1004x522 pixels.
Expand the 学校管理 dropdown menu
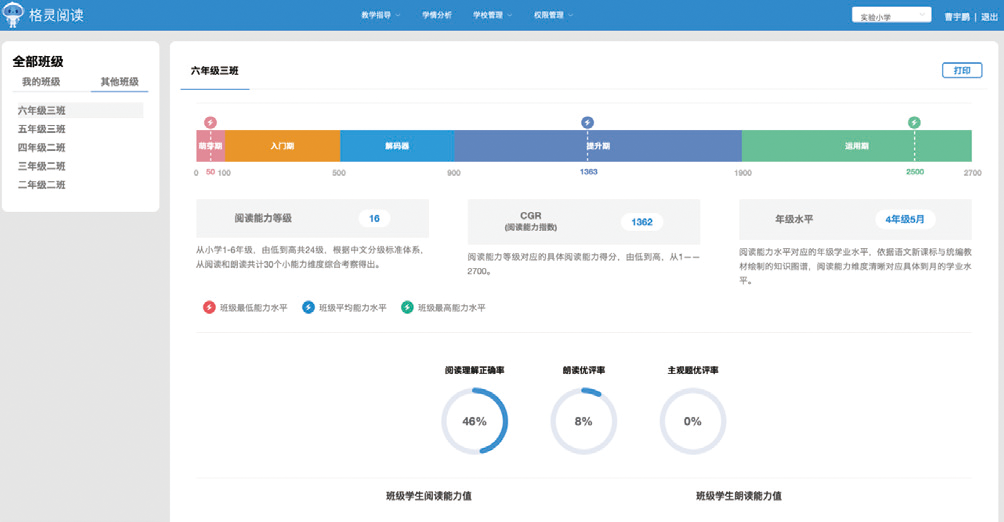492,15
